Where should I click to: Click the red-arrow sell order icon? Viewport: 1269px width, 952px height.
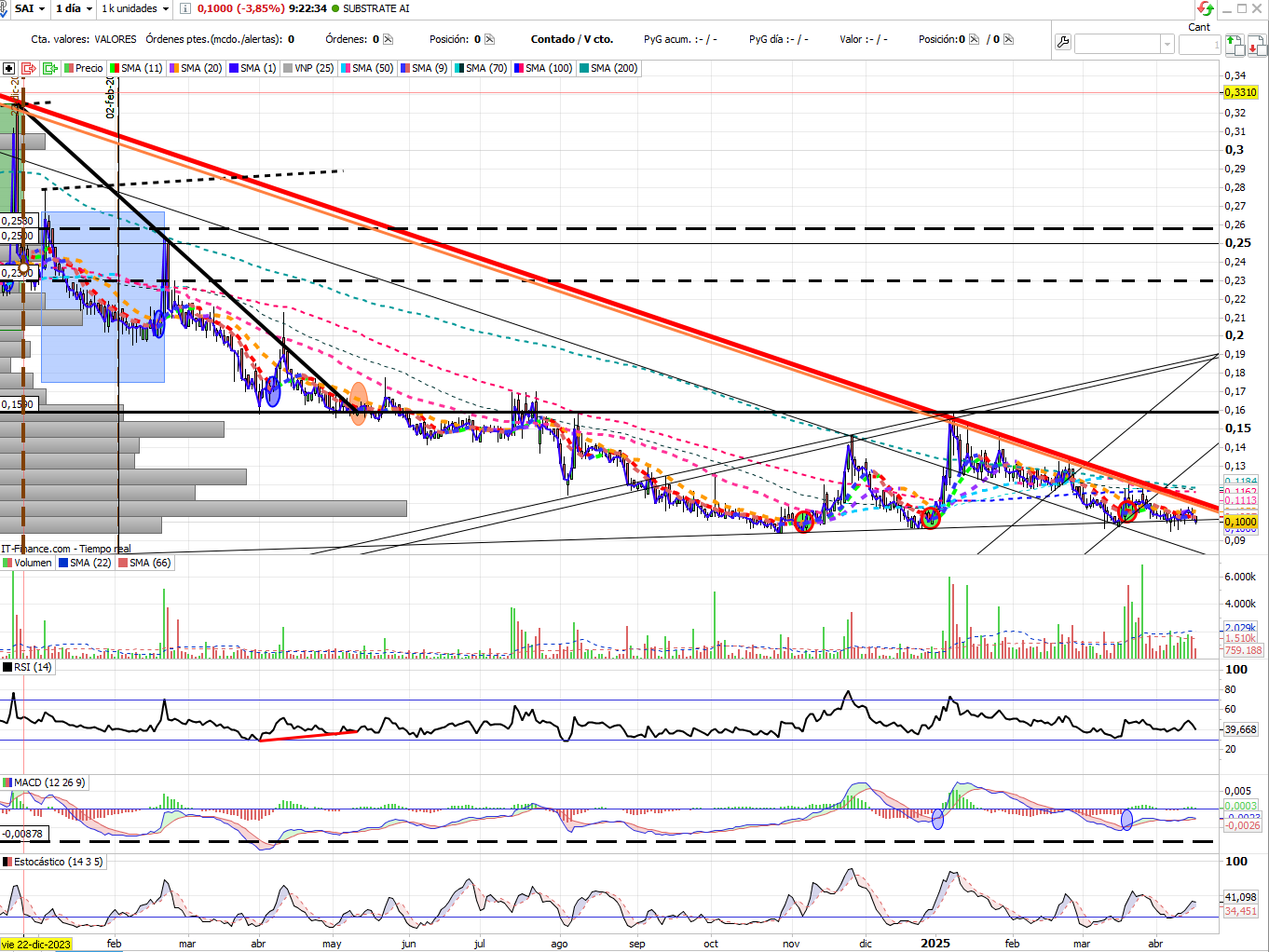(x=1257, y=44)
